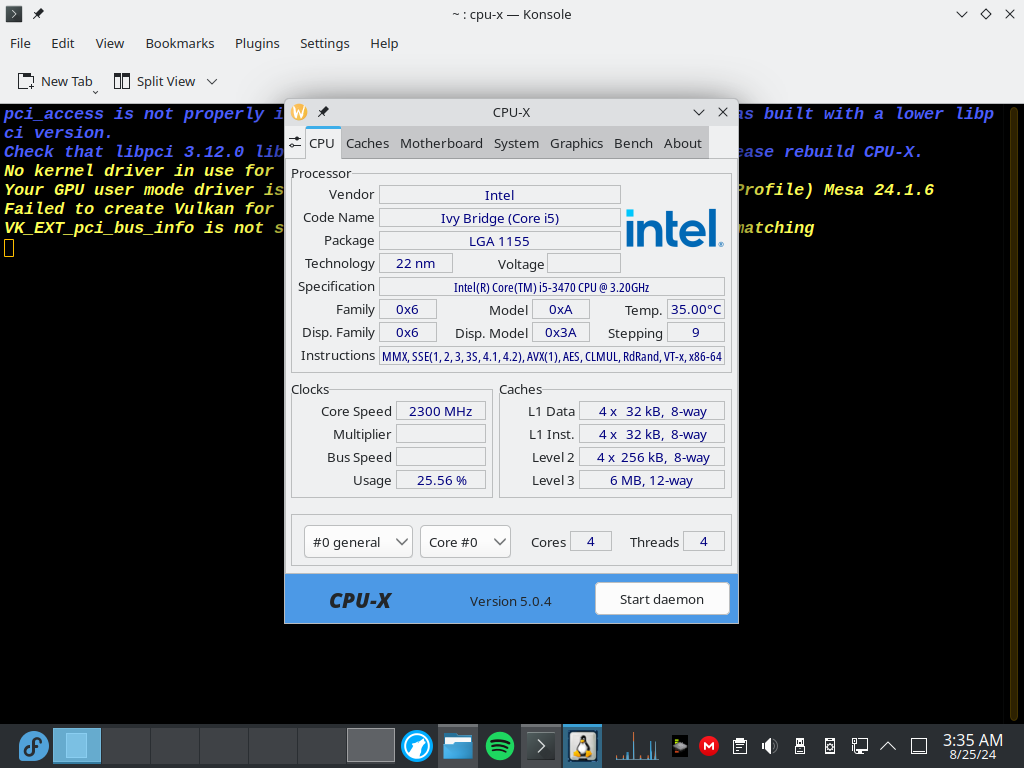
Task: Switch to the Caches tab
Action: tap(368, 143)
